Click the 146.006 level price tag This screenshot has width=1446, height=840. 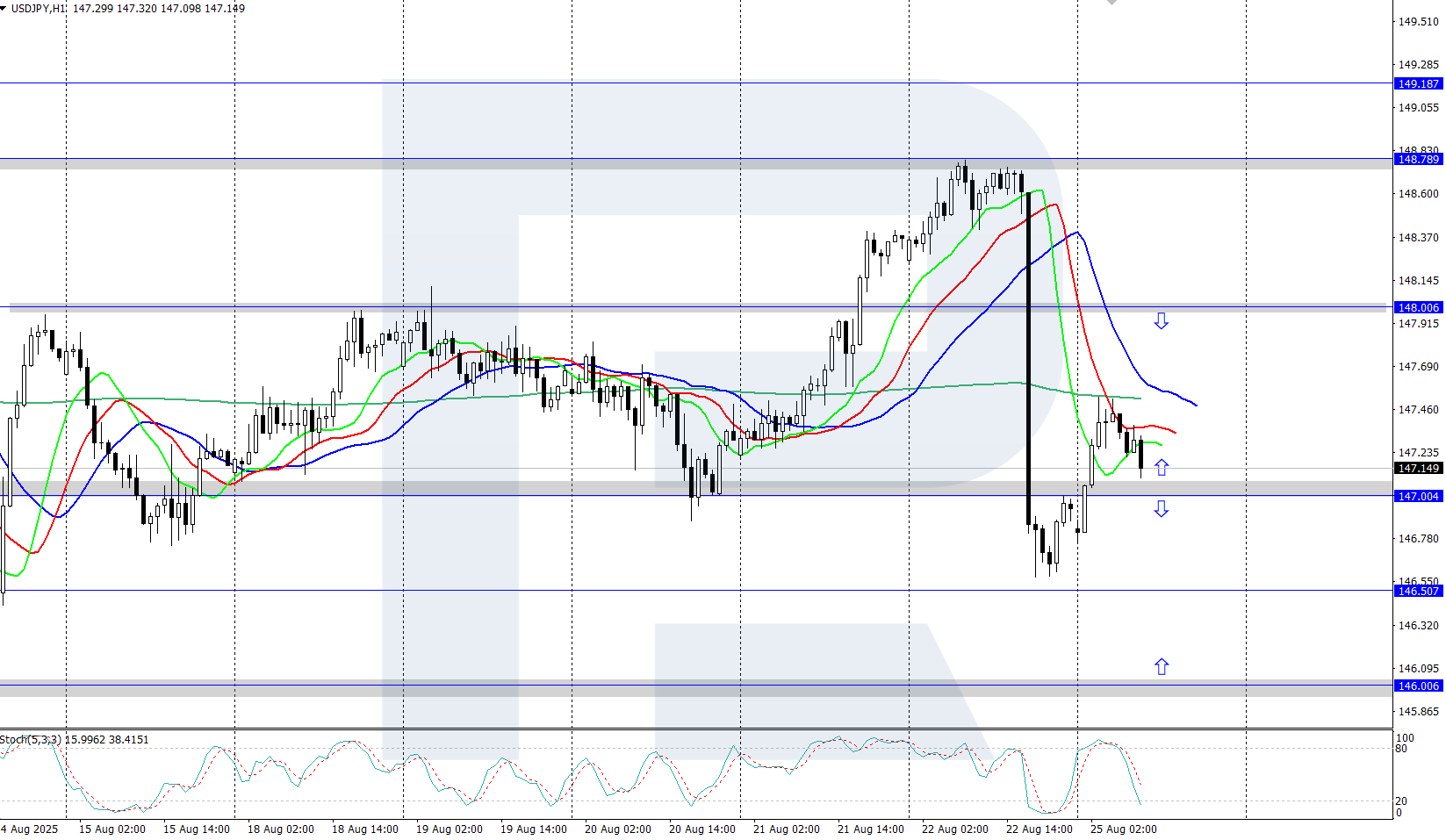tap(1418, 686)
